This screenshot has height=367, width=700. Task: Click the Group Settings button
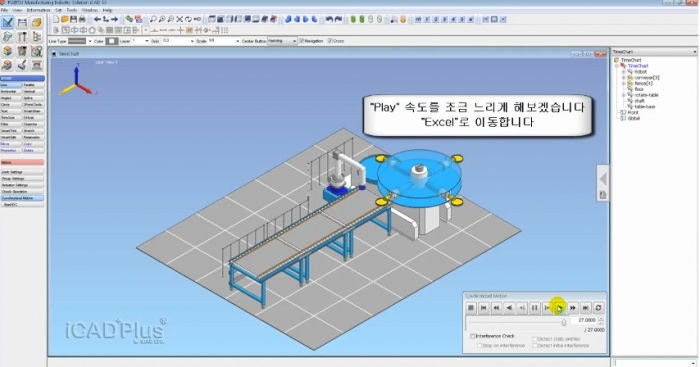(x=22, y=179)
